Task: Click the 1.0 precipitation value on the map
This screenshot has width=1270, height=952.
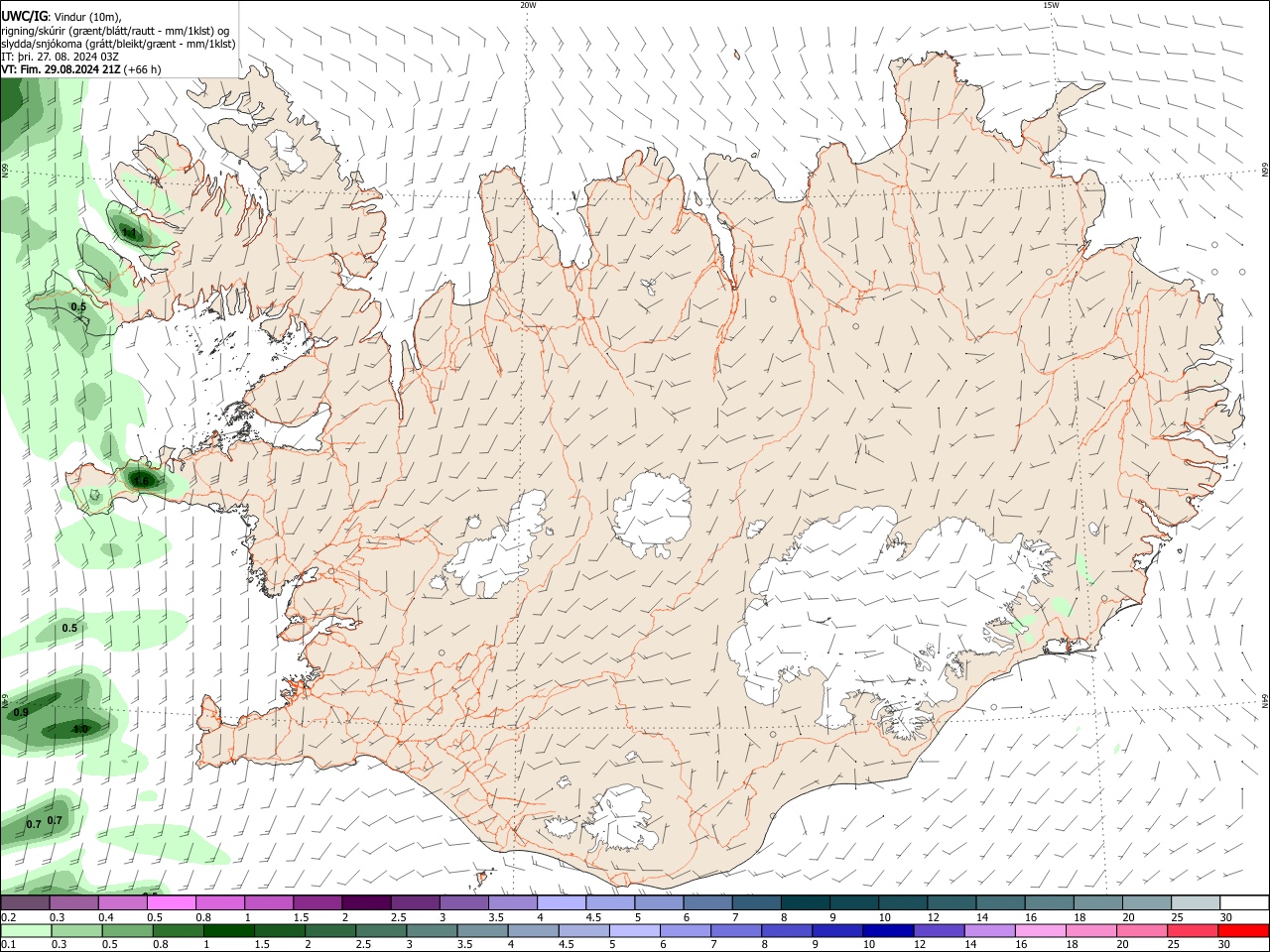Action: [x=80, y=729]
